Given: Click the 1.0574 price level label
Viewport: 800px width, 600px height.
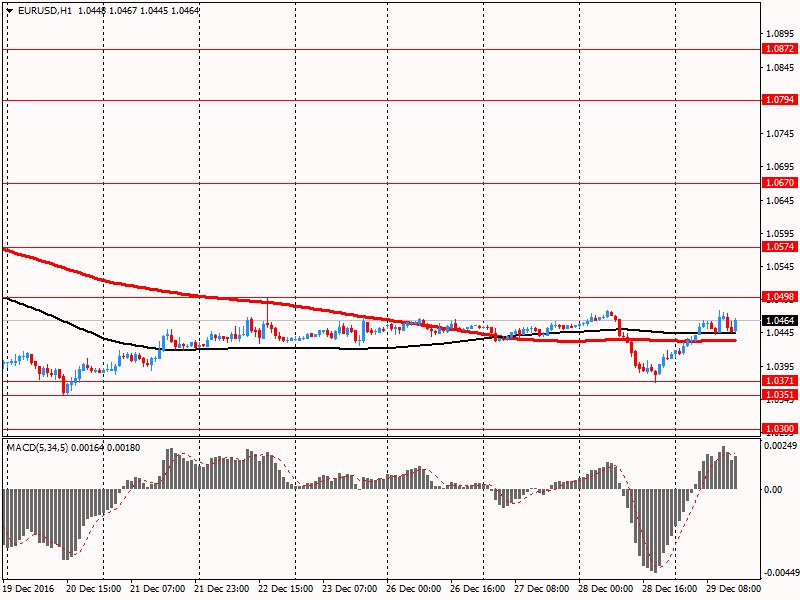Looking at the screenshot, I should click(x=780, y=247).
